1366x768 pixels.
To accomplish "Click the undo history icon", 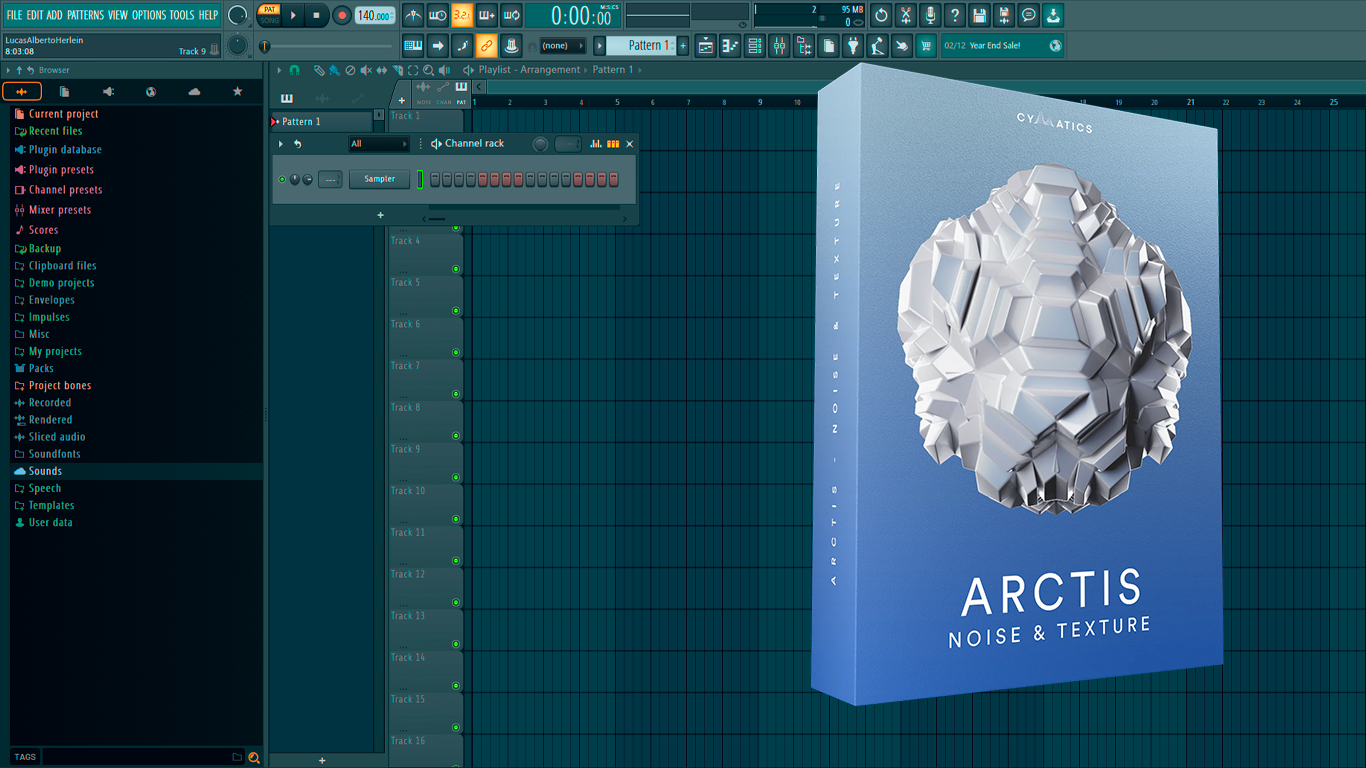I will (x=881, y=15).
